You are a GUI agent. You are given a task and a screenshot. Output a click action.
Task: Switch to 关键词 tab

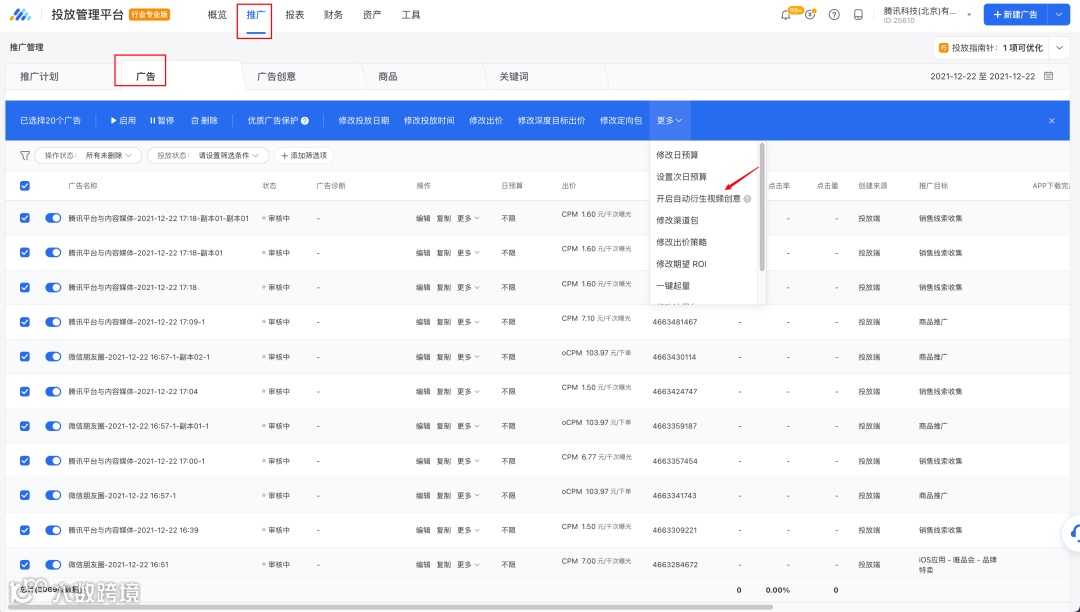[514, 76]
